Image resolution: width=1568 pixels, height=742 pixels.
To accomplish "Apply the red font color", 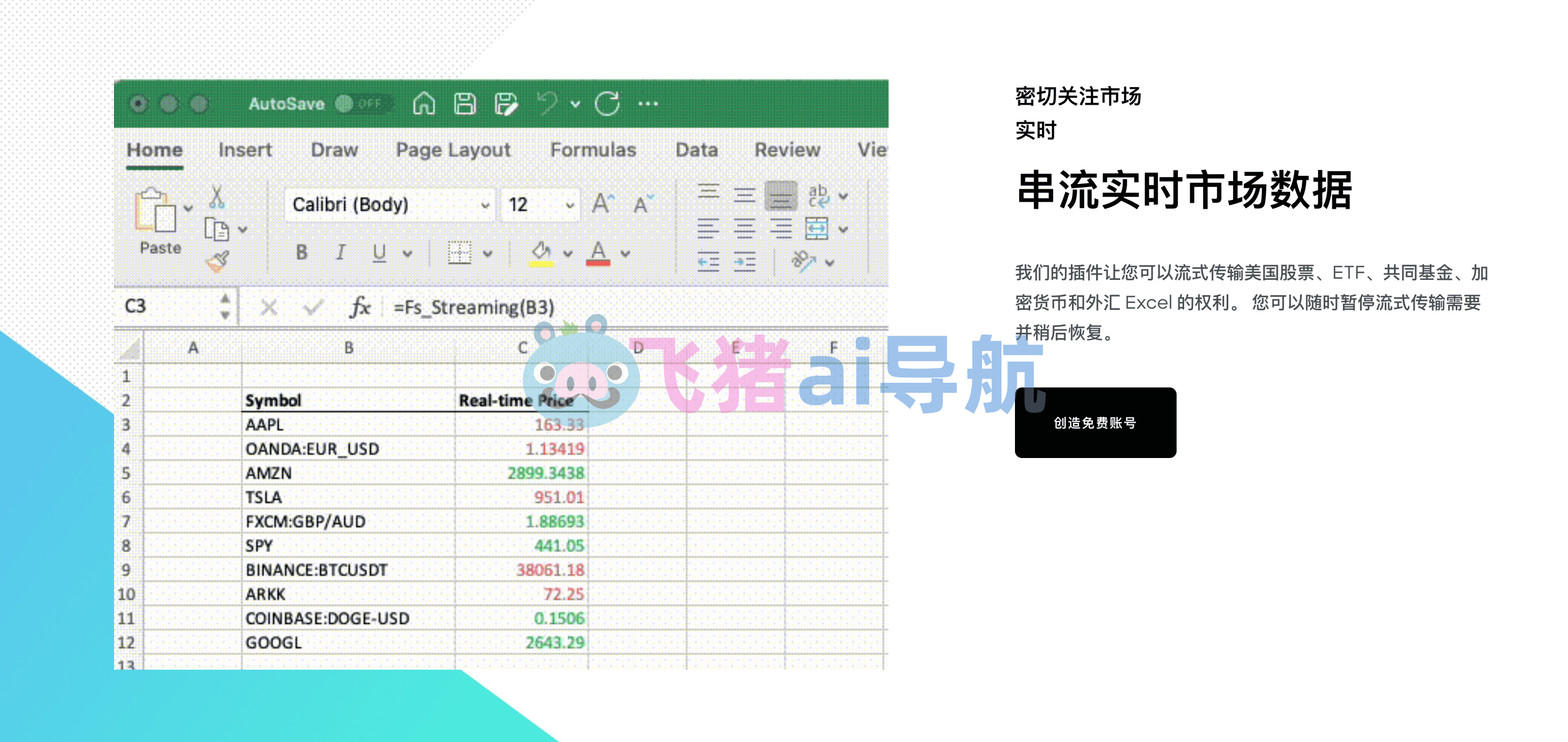I will [x=598, y=253].
